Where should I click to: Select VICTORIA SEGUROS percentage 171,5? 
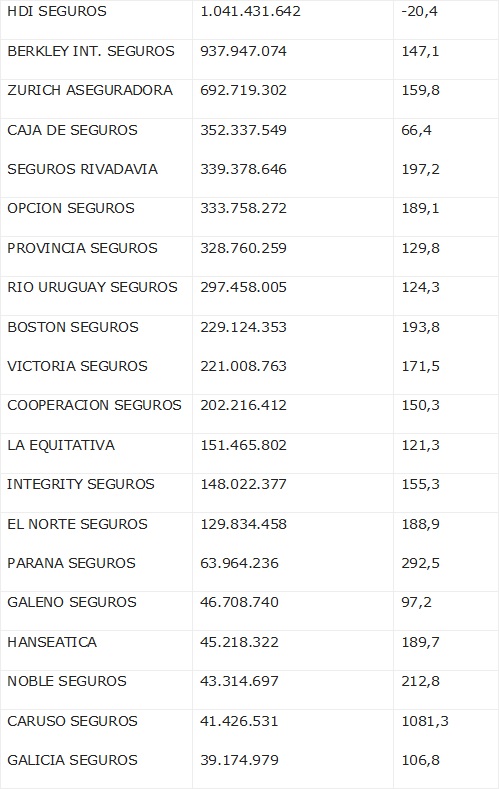tap(421, 366)
